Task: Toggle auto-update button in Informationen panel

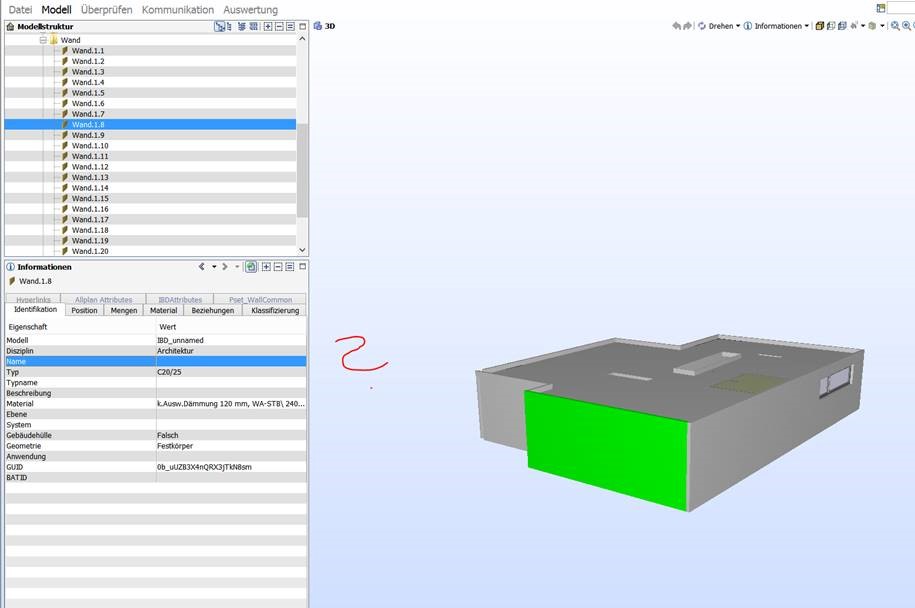Action: pyautogui.click(x=251, y=267)
